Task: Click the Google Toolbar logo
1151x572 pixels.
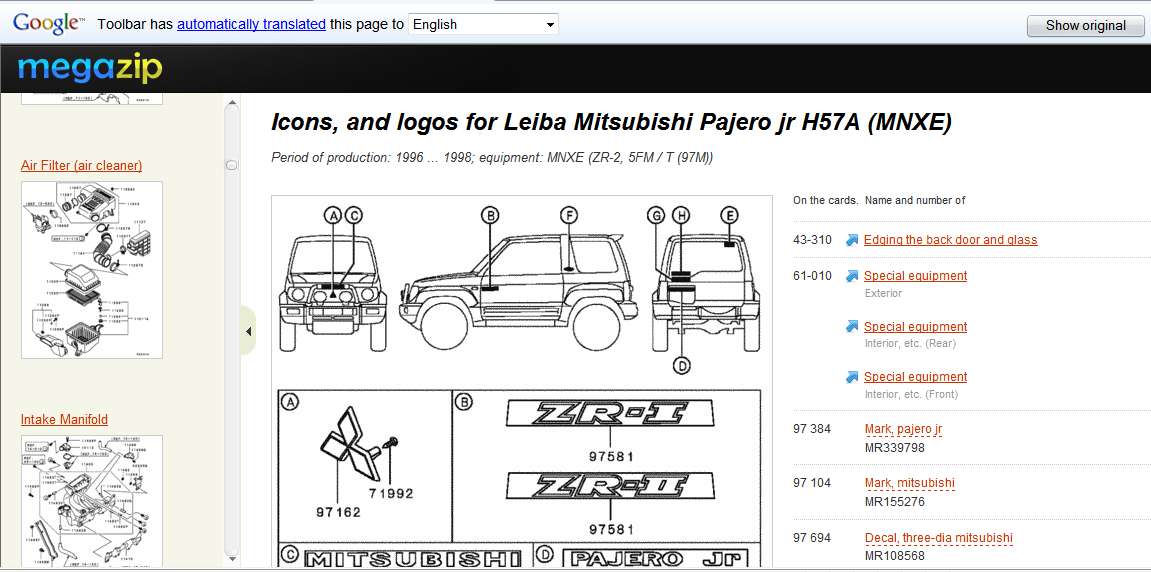Action: 47,23
